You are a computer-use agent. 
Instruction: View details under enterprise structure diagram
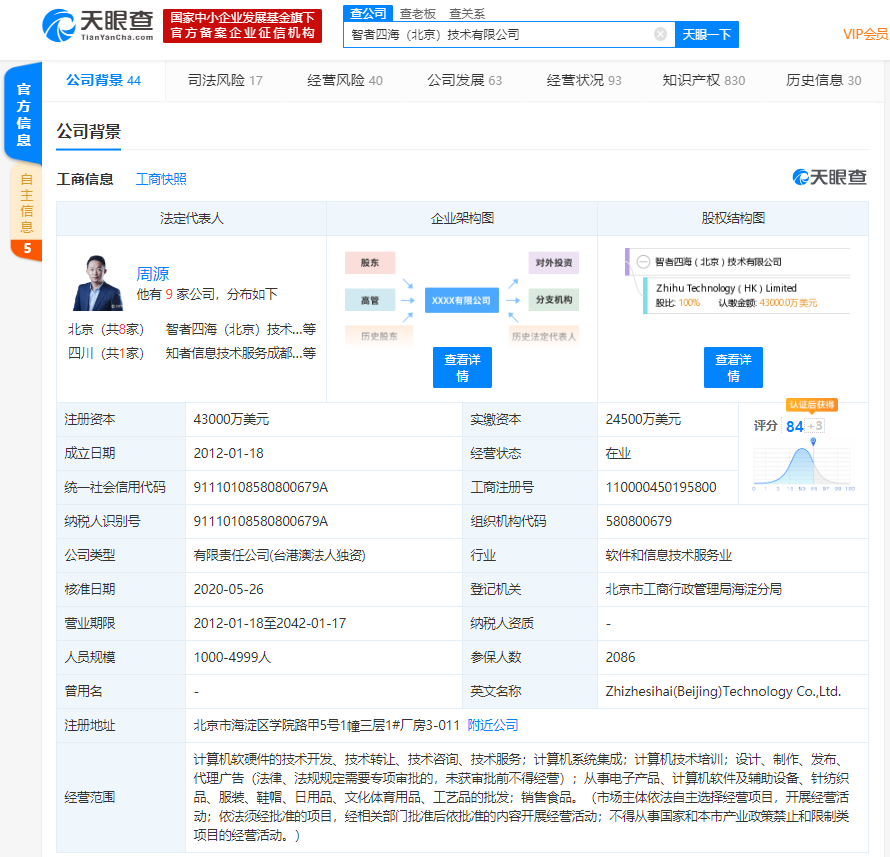[462, 367]
